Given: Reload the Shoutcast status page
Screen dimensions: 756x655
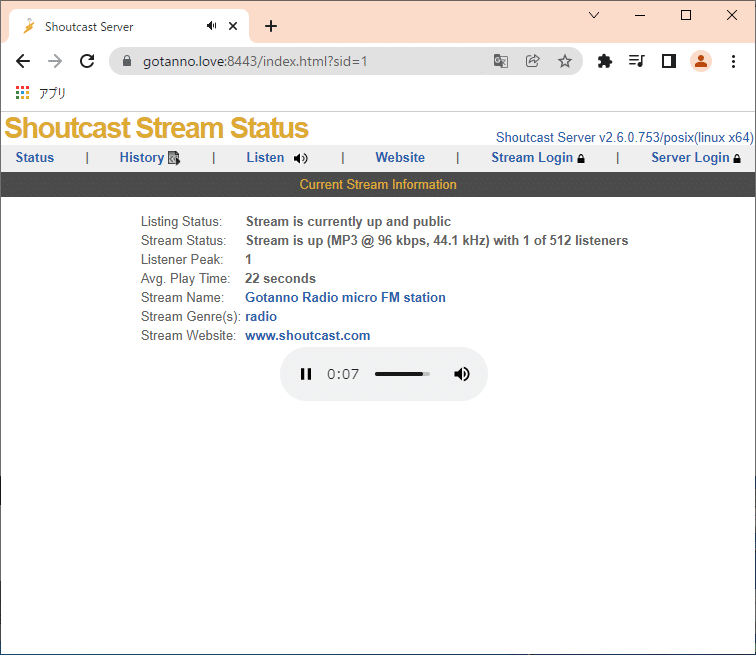Looking at the screenshot, I should tap(87, 61).
